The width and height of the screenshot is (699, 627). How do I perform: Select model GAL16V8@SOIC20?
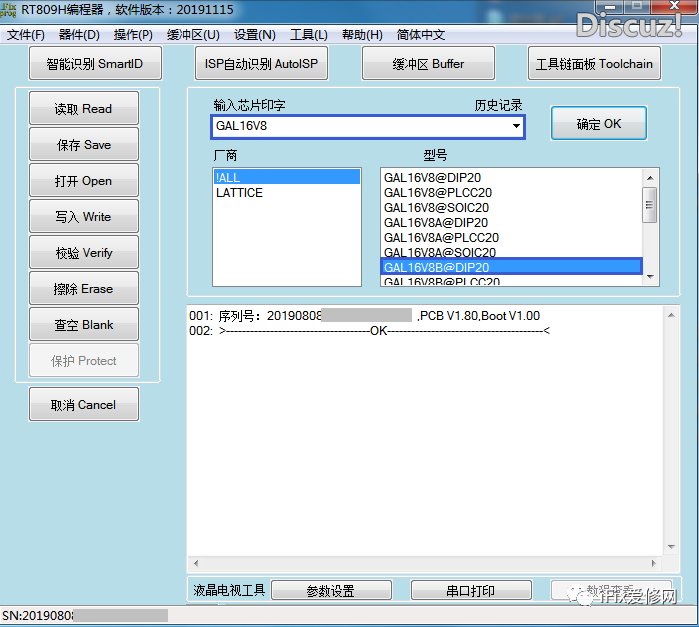click(x=511, y=207)
